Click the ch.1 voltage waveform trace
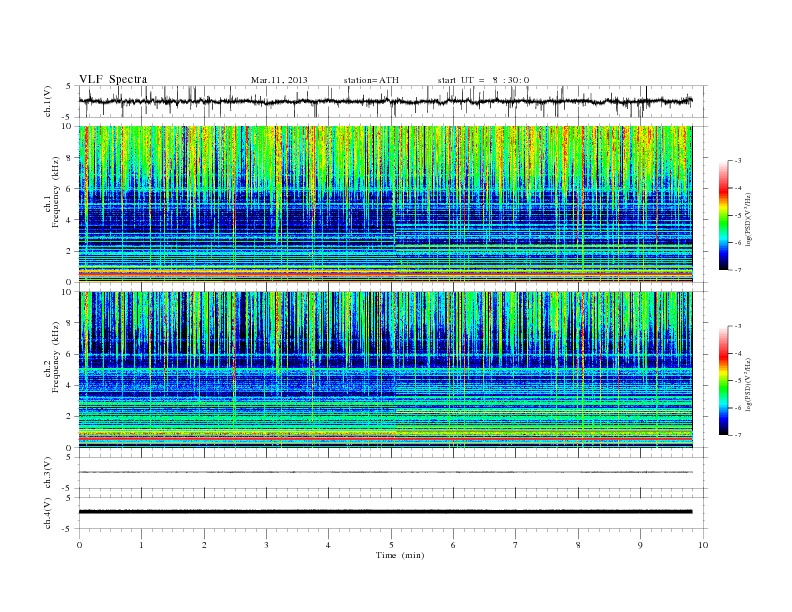 point(385,101)
